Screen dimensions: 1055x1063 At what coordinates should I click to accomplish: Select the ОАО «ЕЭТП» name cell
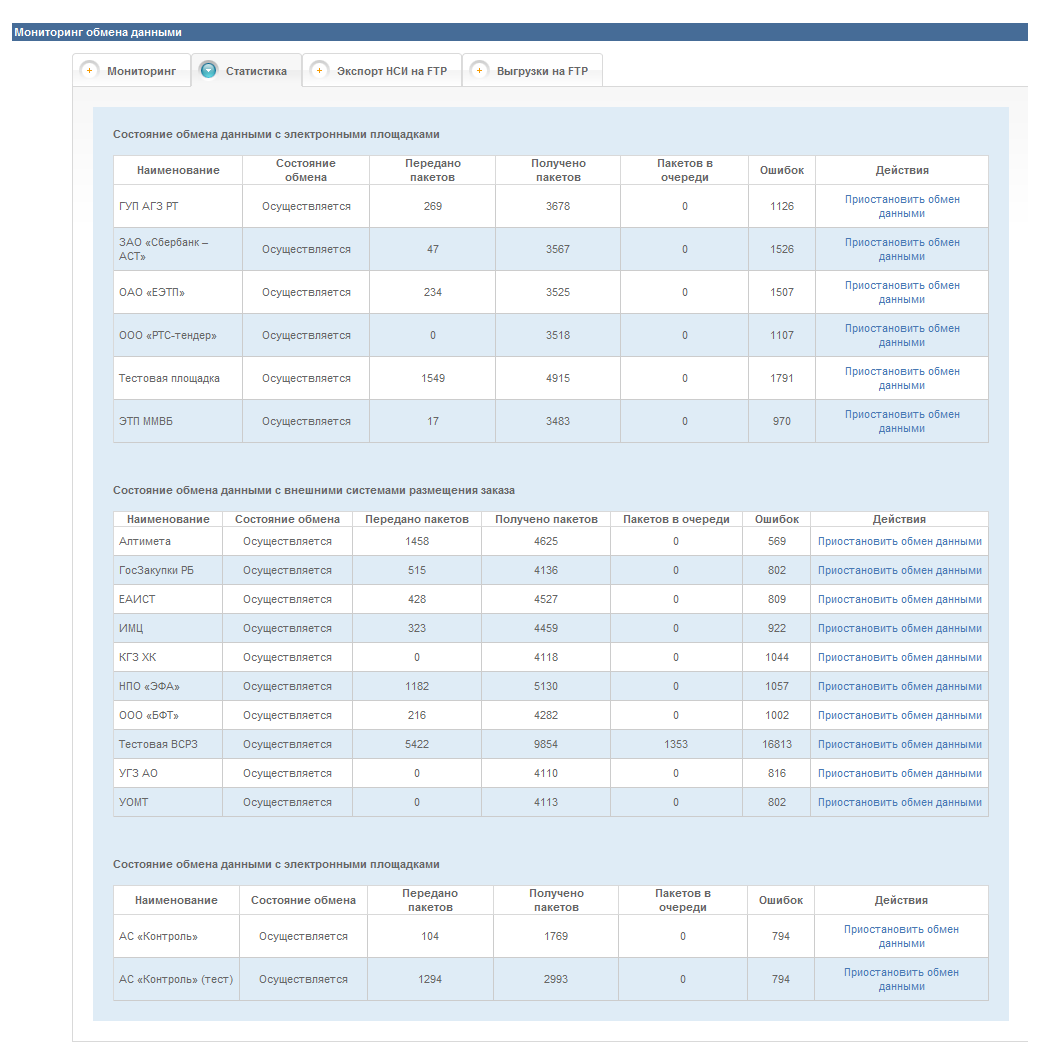point(178,292)
